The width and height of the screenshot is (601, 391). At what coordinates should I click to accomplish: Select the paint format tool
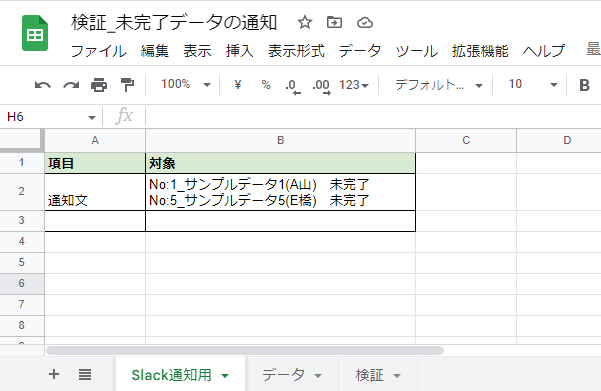(127, 85)
